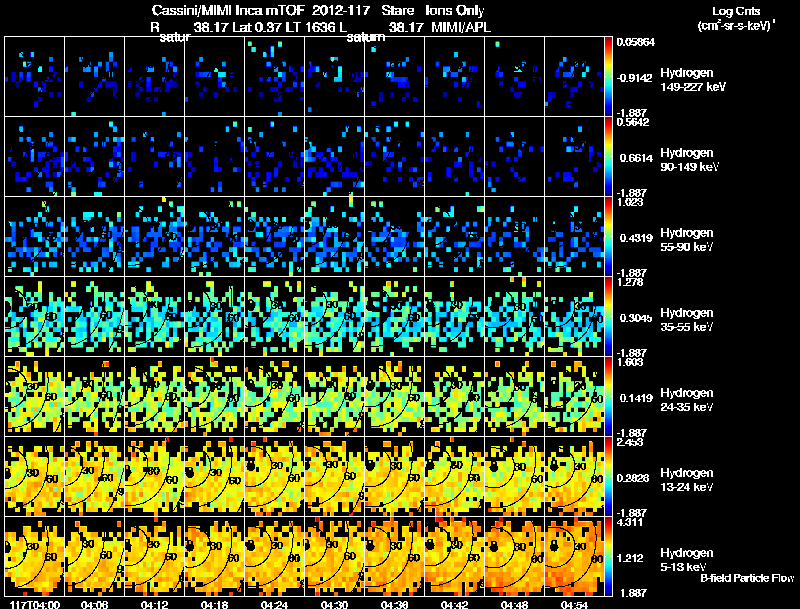Click the color bar for Hydrogen 5-13 keV
Screen dimensions: 800x609
(x=609, y=556)
